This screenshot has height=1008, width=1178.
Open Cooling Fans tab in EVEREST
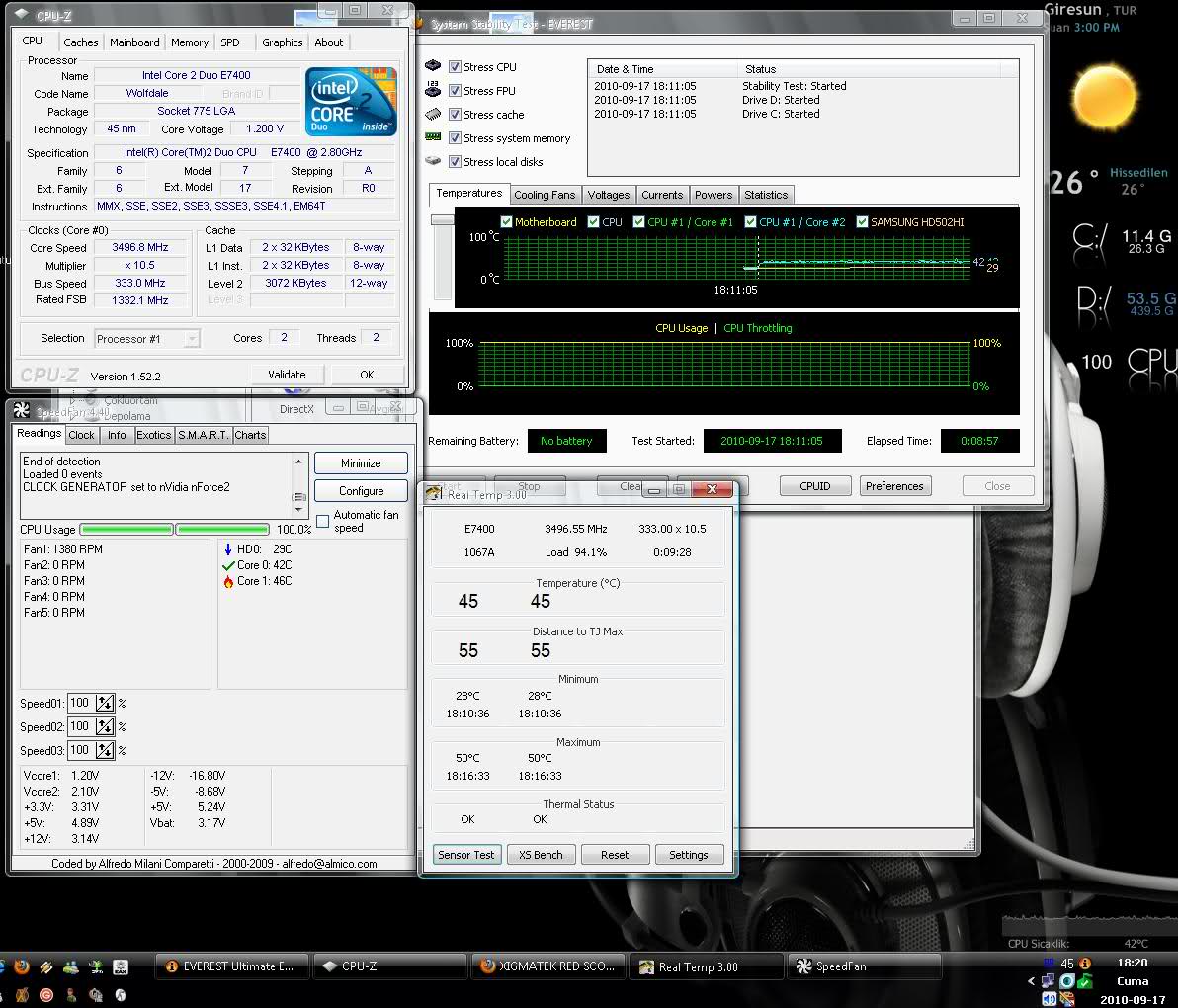[x=545, y=195]
